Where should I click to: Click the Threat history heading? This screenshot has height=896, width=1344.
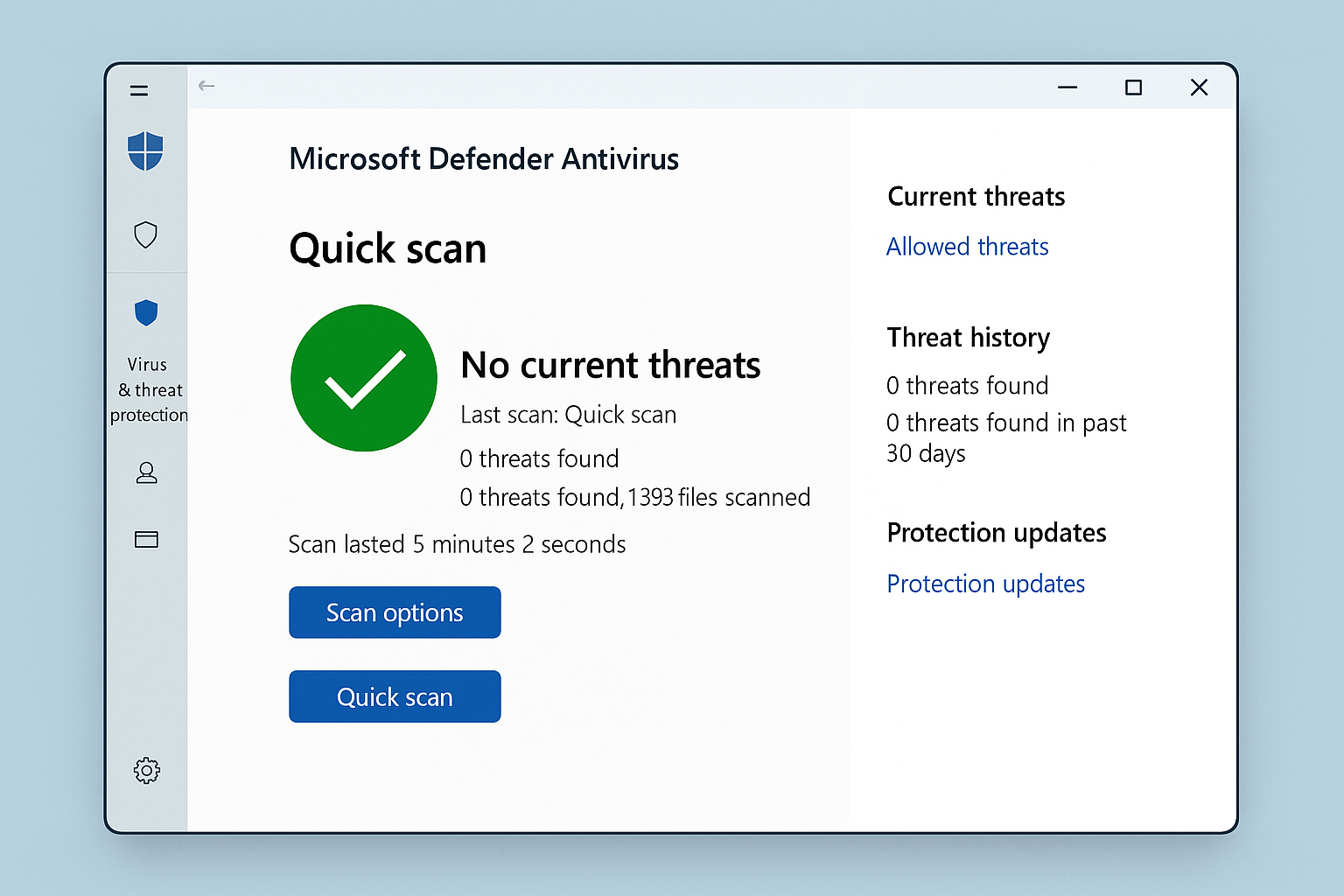[x=968, y=337]
